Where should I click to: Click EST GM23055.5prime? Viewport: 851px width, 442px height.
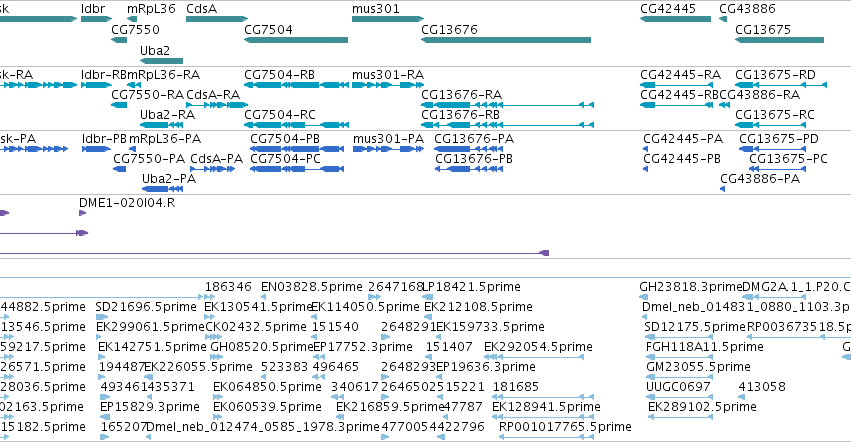(x=679, y=377)
